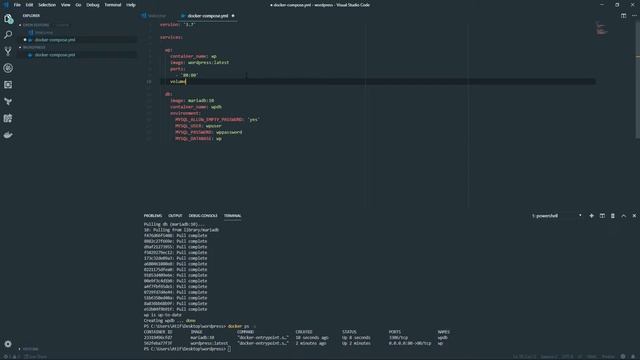The height and width of the screenshot is (360, 640).
Task: Click line number 10 in gutter
Action: [149, 82]
